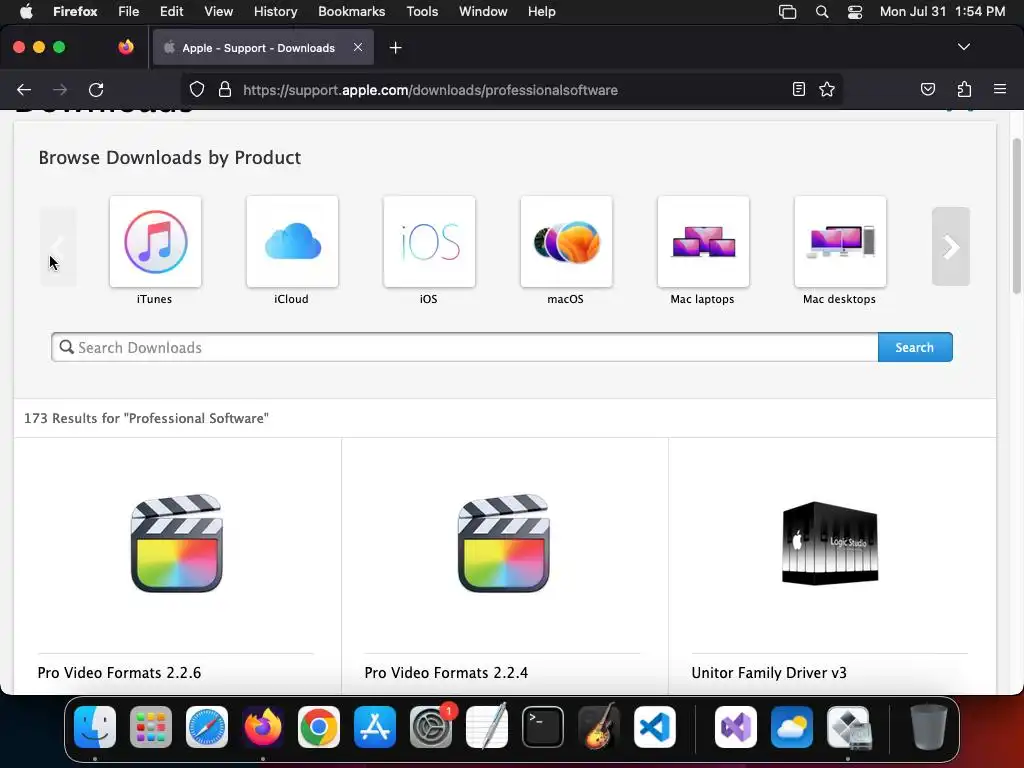Viewport: 1024px width, 768px height.
Task: Open Finder from the Dock
Action: pyautogui.click(x=95, y=727)
